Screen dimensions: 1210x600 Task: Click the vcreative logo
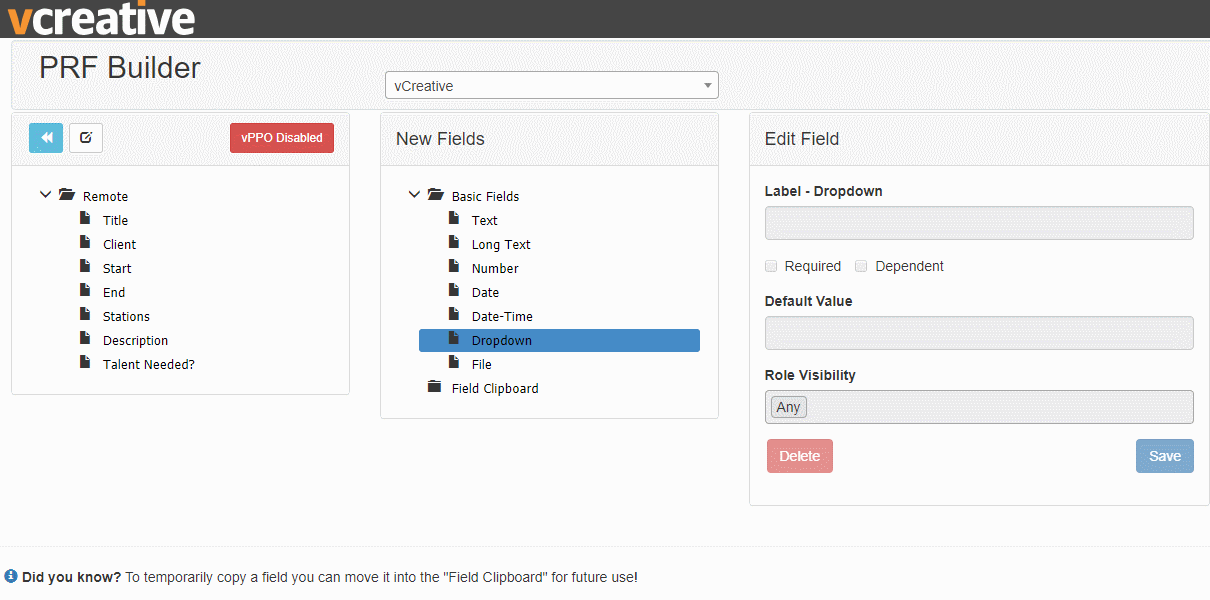coord(101,19)
